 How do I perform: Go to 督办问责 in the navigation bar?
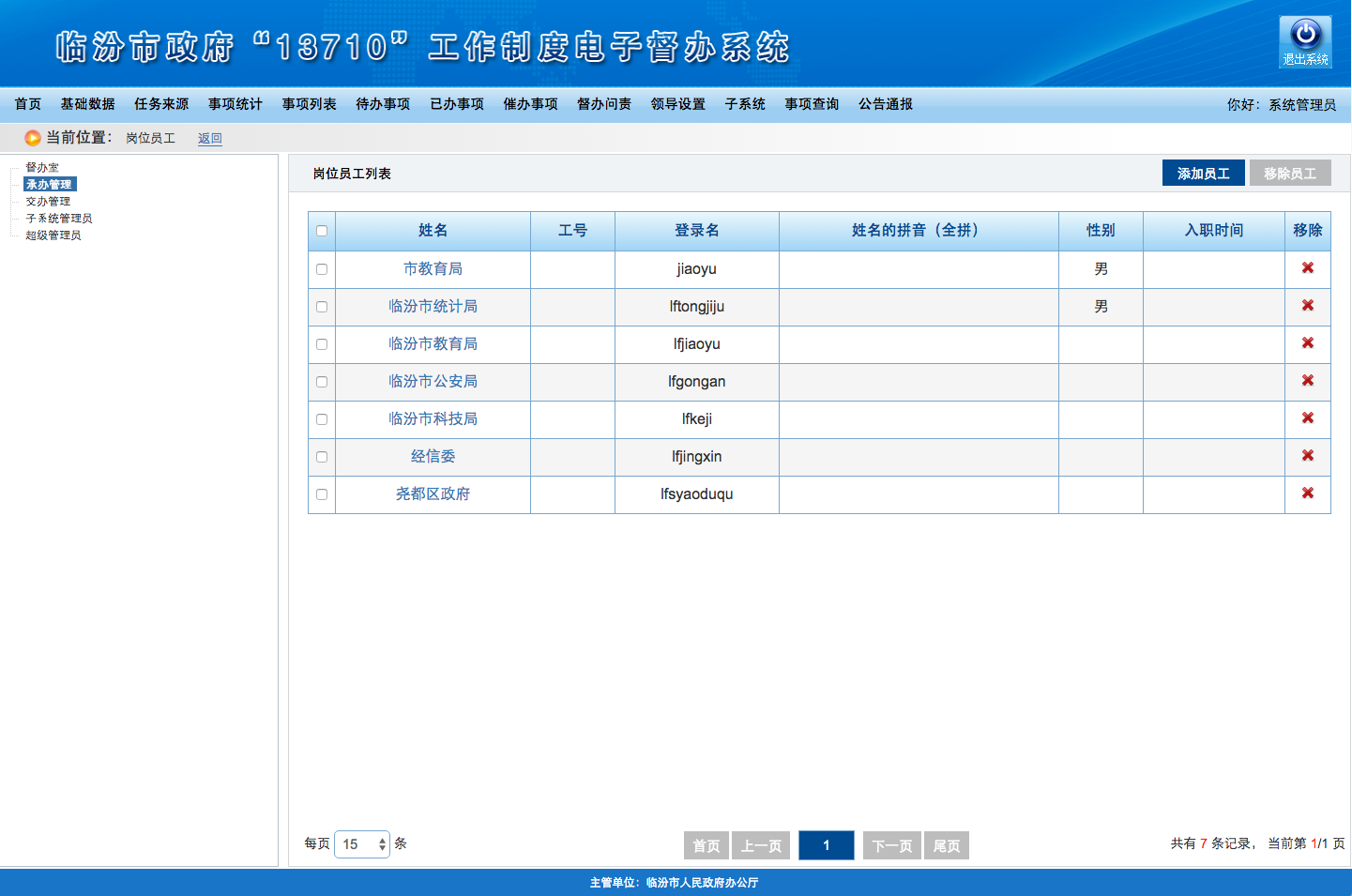click(603, 104)
